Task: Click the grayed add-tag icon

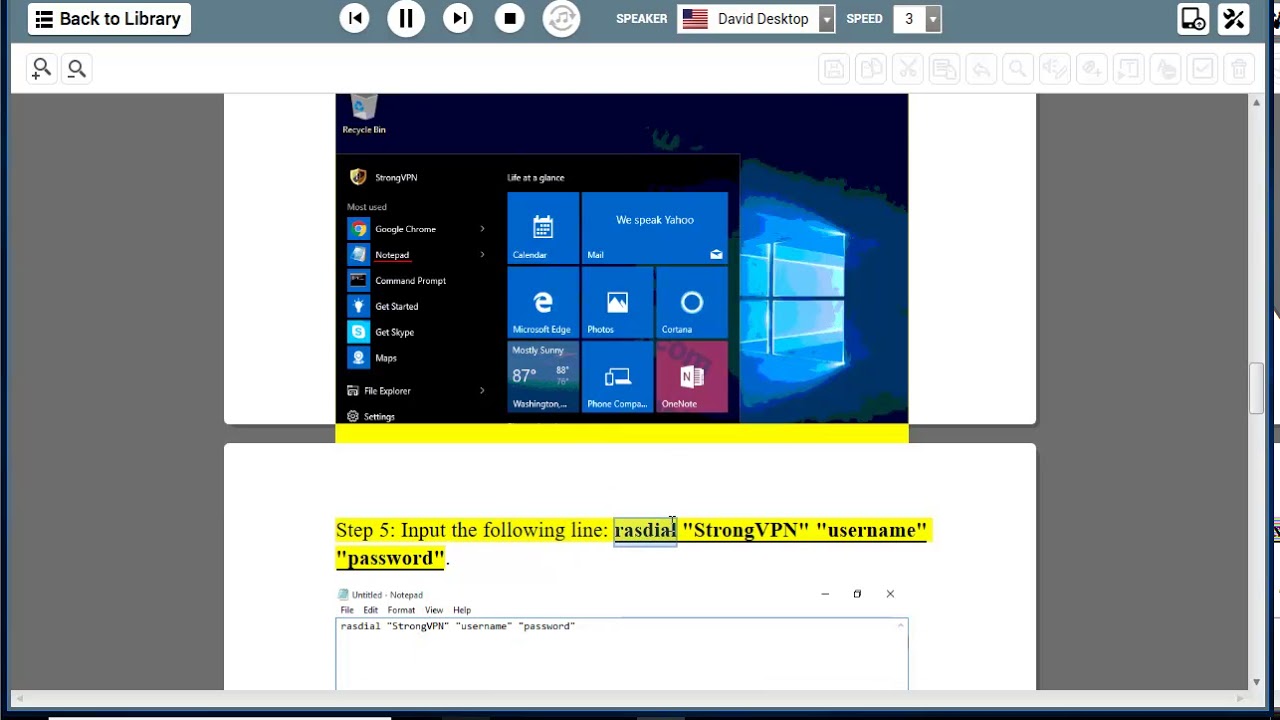Action: (1092, 69)
